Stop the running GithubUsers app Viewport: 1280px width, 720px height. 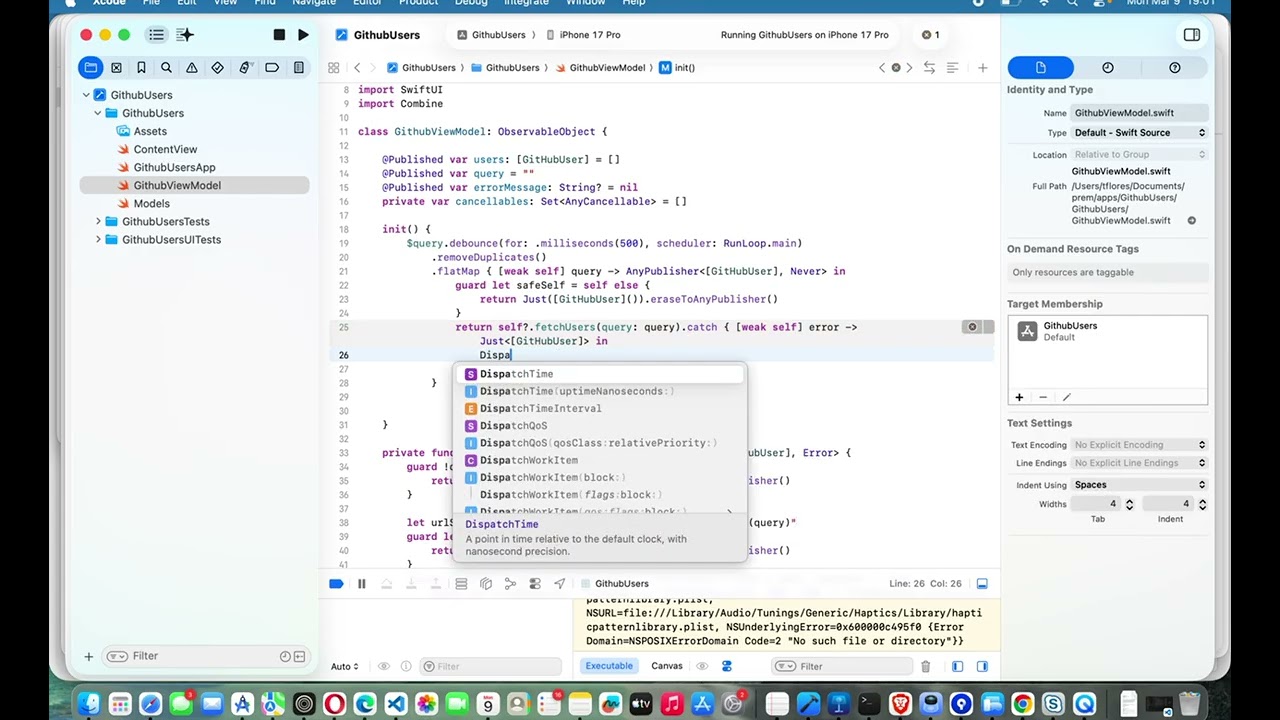(279, 35)
